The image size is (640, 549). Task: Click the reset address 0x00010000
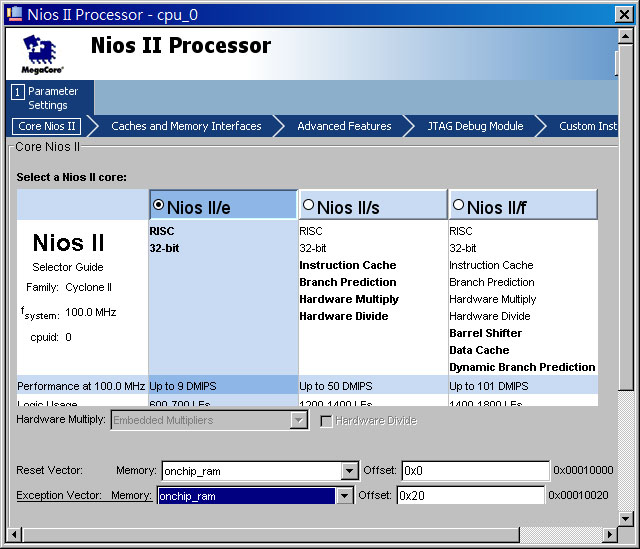(583, 470)
